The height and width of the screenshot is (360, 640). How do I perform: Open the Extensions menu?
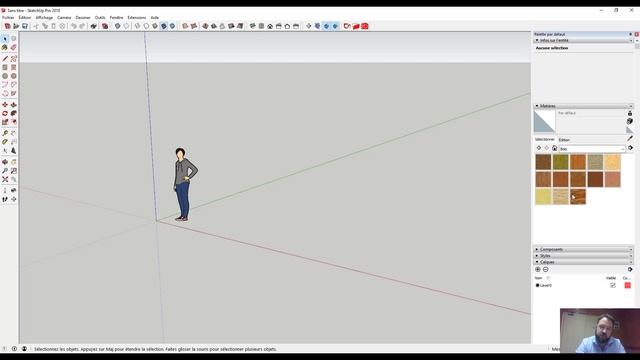tap(137, 18)
